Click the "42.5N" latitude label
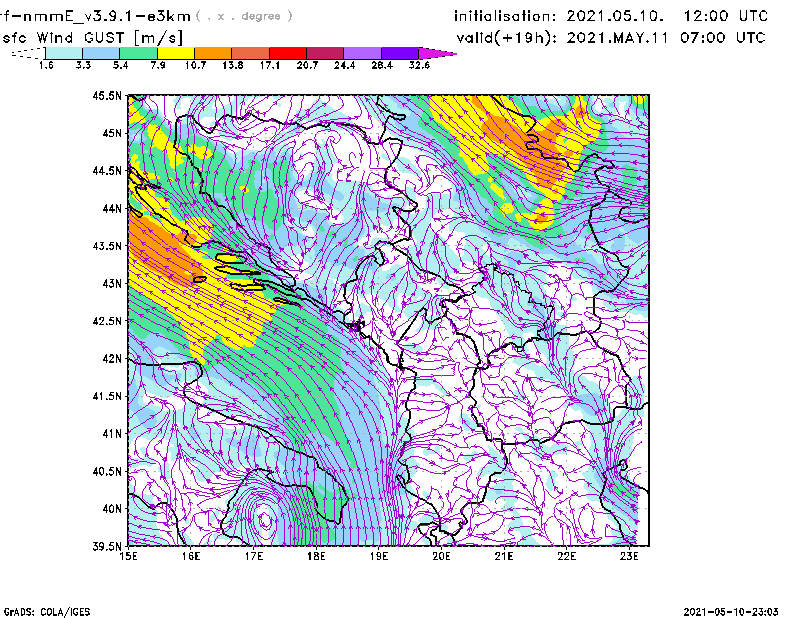 pyautogui.click(x=107, y=321)
